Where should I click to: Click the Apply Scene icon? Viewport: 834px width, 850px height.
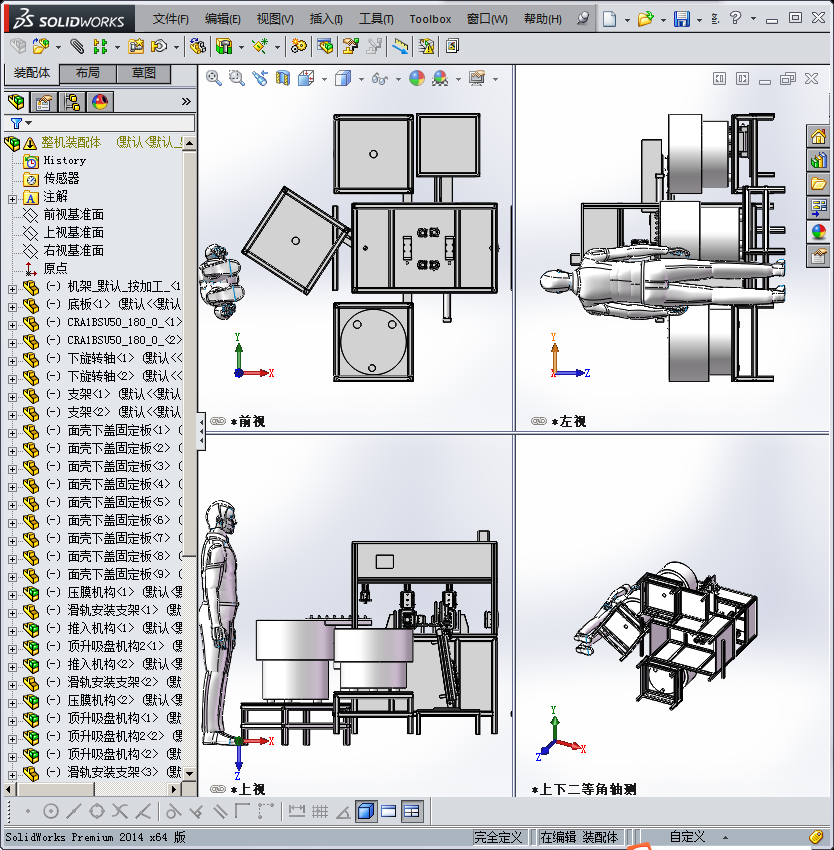(440, 79)
